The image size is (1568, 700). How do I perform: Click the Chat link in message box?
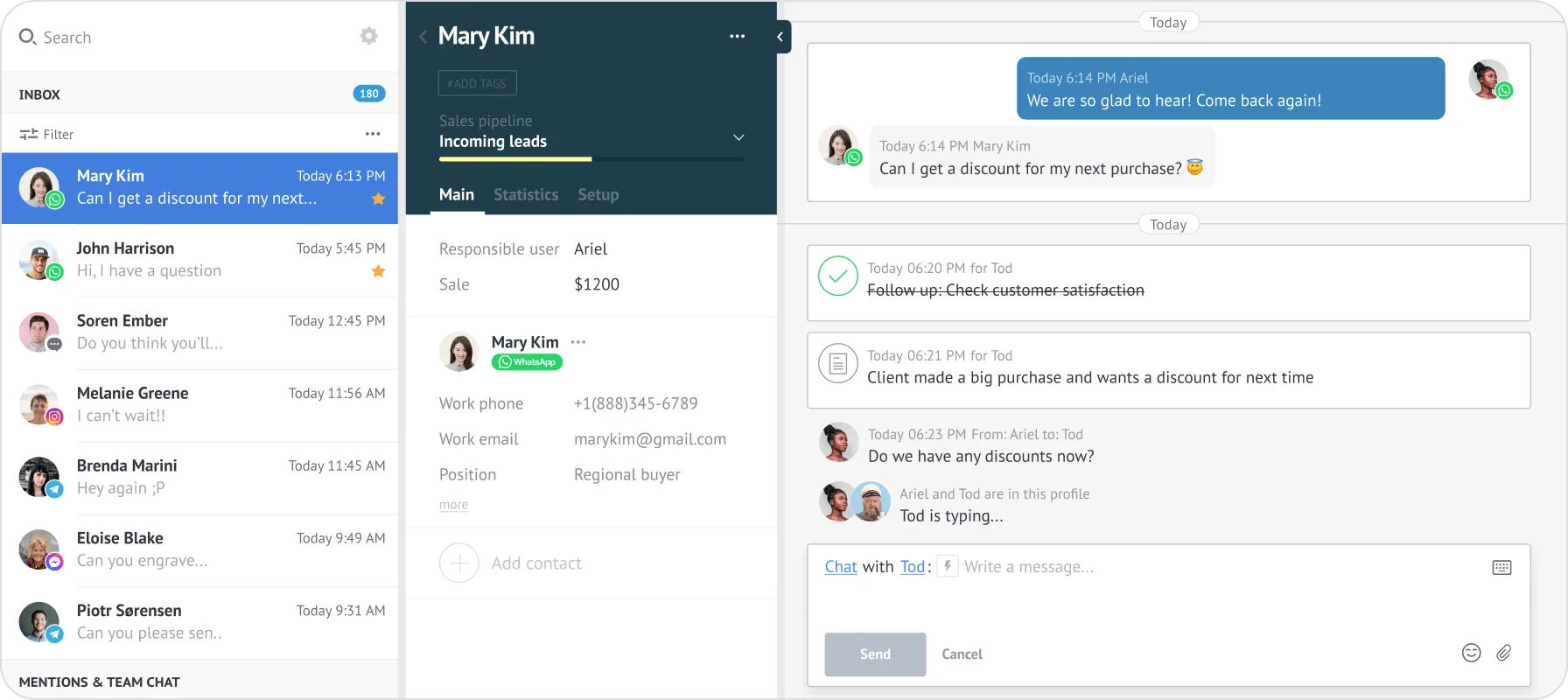(841, 567)
